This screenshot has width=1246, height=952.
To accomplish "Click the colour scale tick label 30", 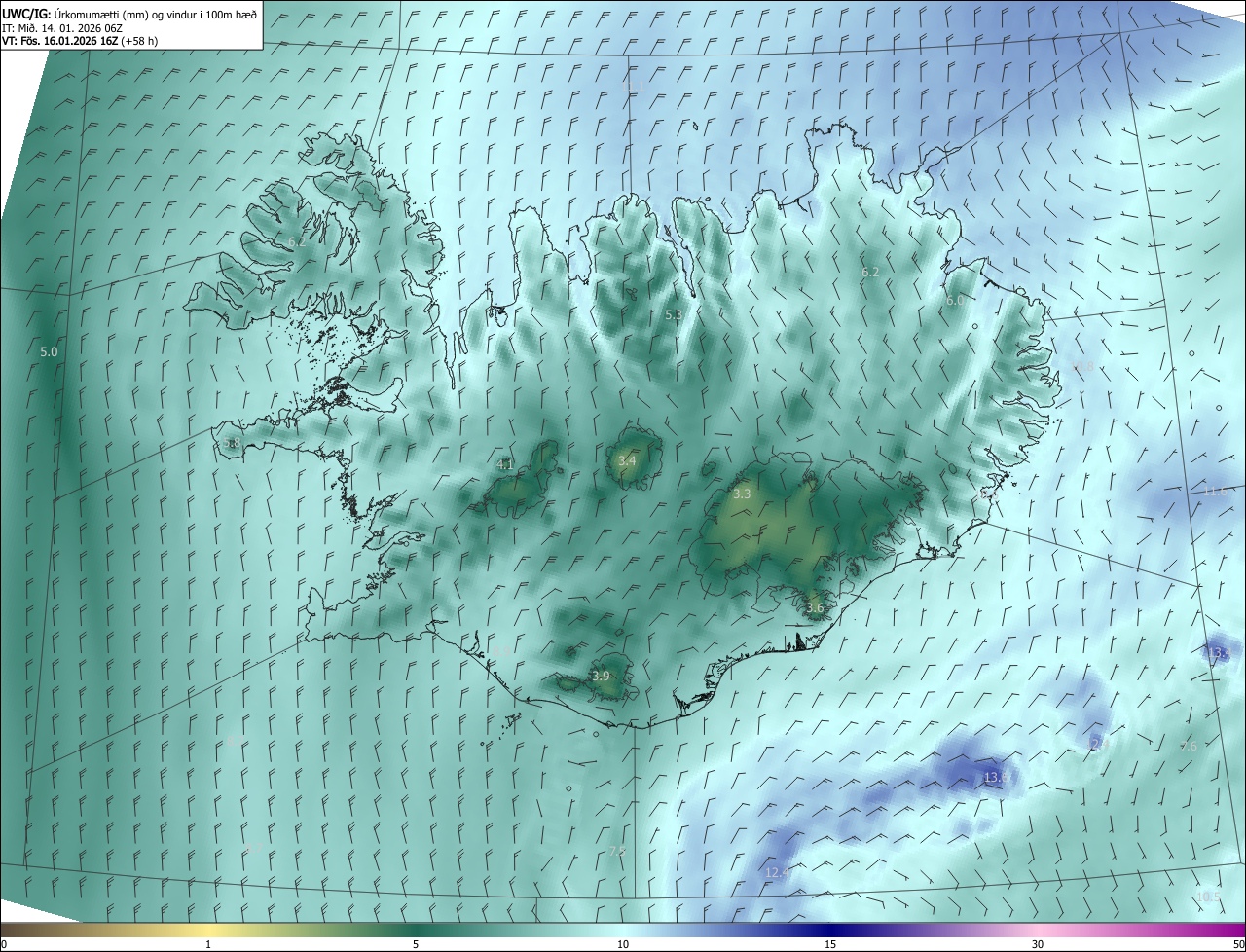I will [1038, 944].
